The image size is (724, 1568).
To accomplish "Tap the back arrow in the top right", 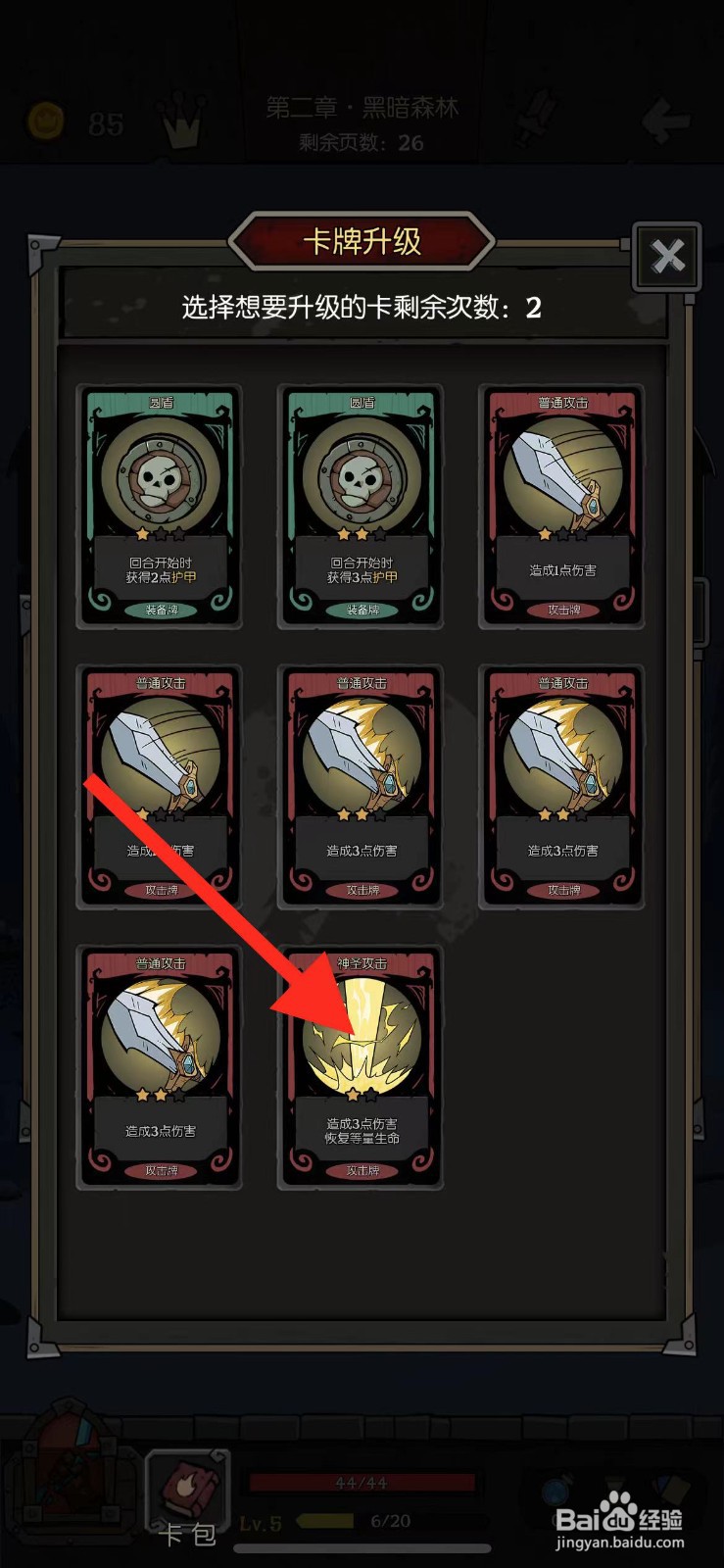I will tap(665, 121).
